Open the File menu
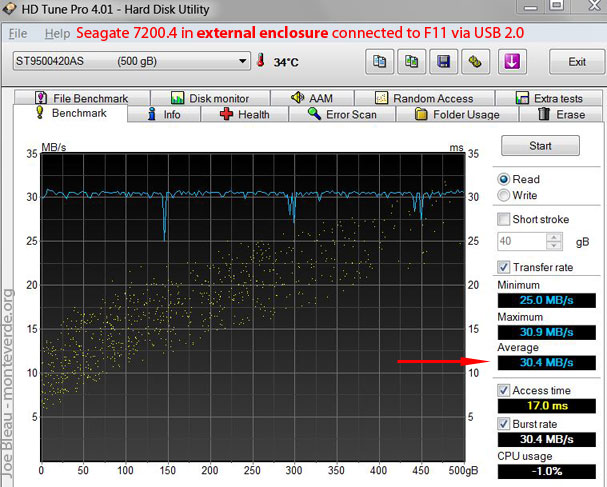Image resolution: width=607 pixels, height=487 pixels. (18, 33)
